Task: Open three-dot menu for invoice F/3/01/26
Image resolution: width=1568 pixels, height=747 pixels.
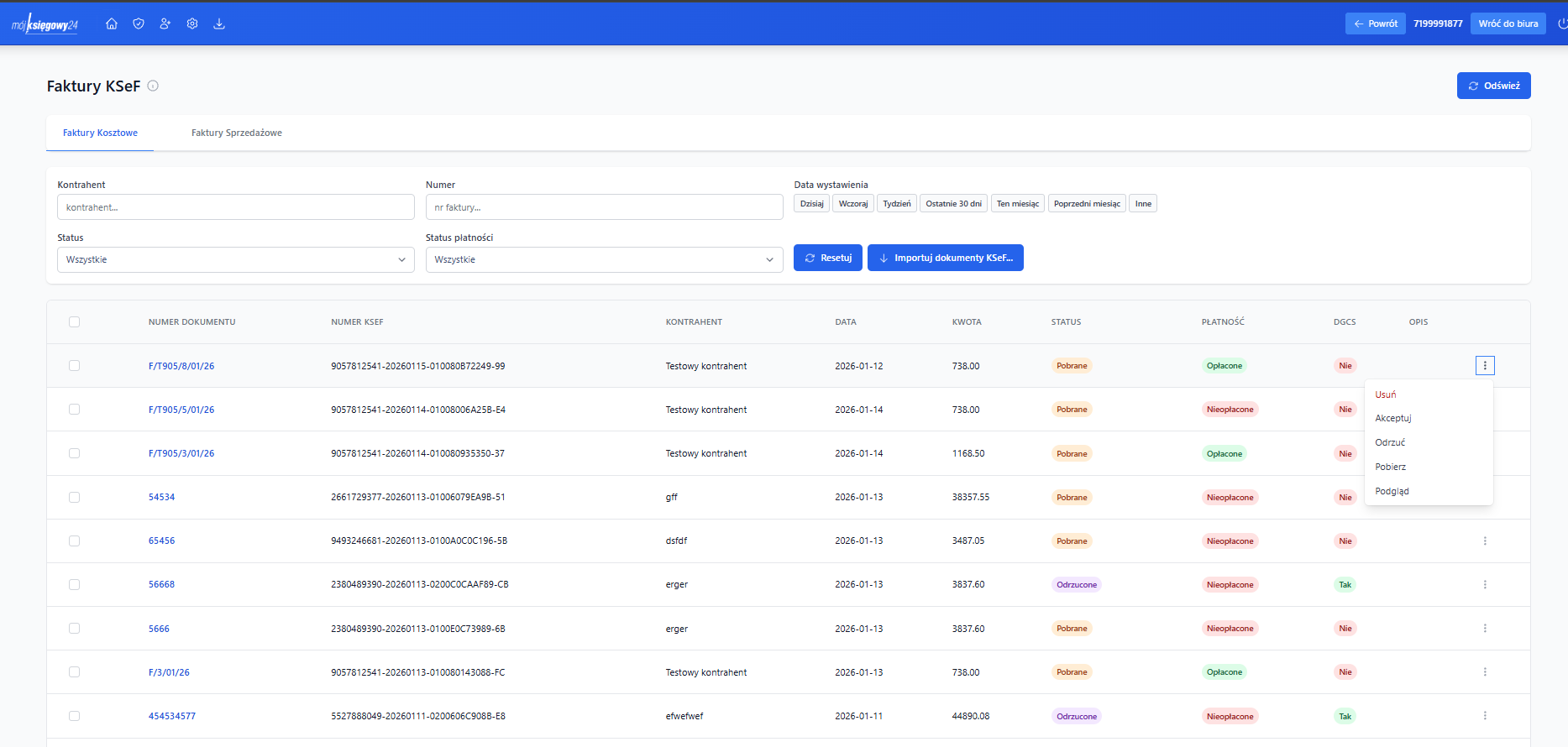Action: [1484, 672]
